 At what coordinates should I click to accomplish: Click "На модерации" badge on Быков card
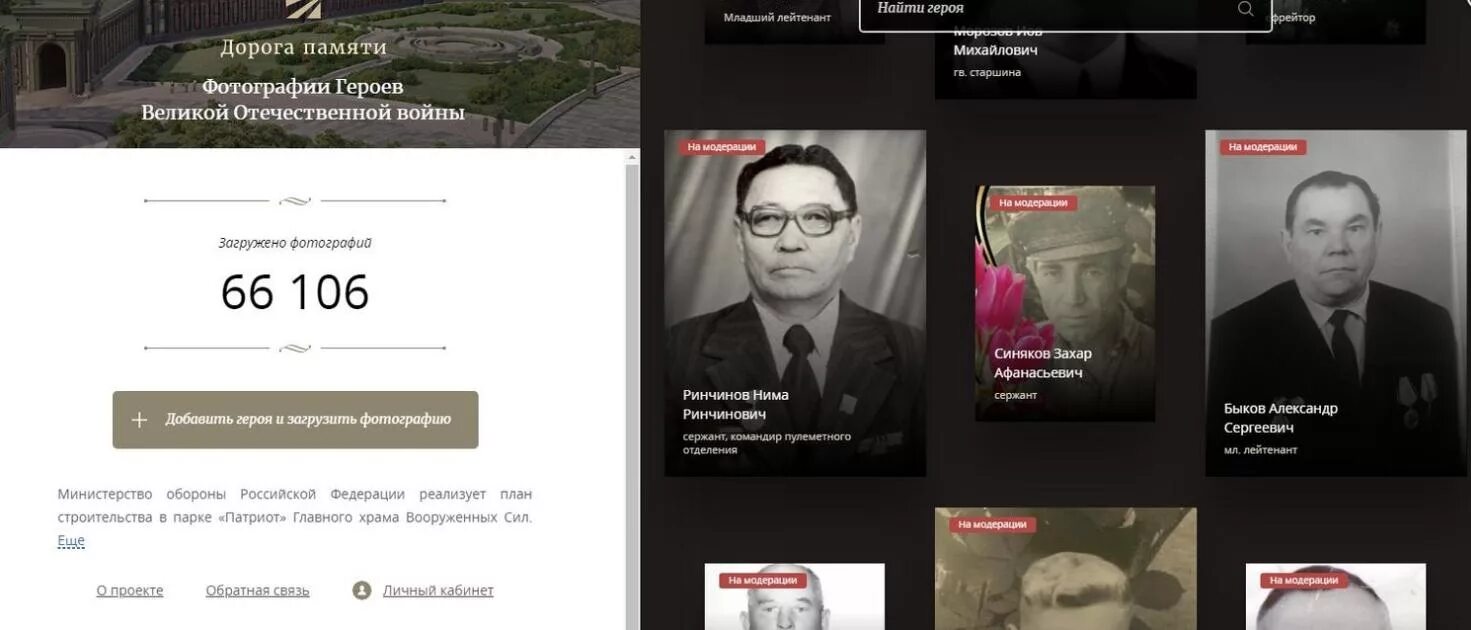pyautogui.click(x=1263, y=147)
